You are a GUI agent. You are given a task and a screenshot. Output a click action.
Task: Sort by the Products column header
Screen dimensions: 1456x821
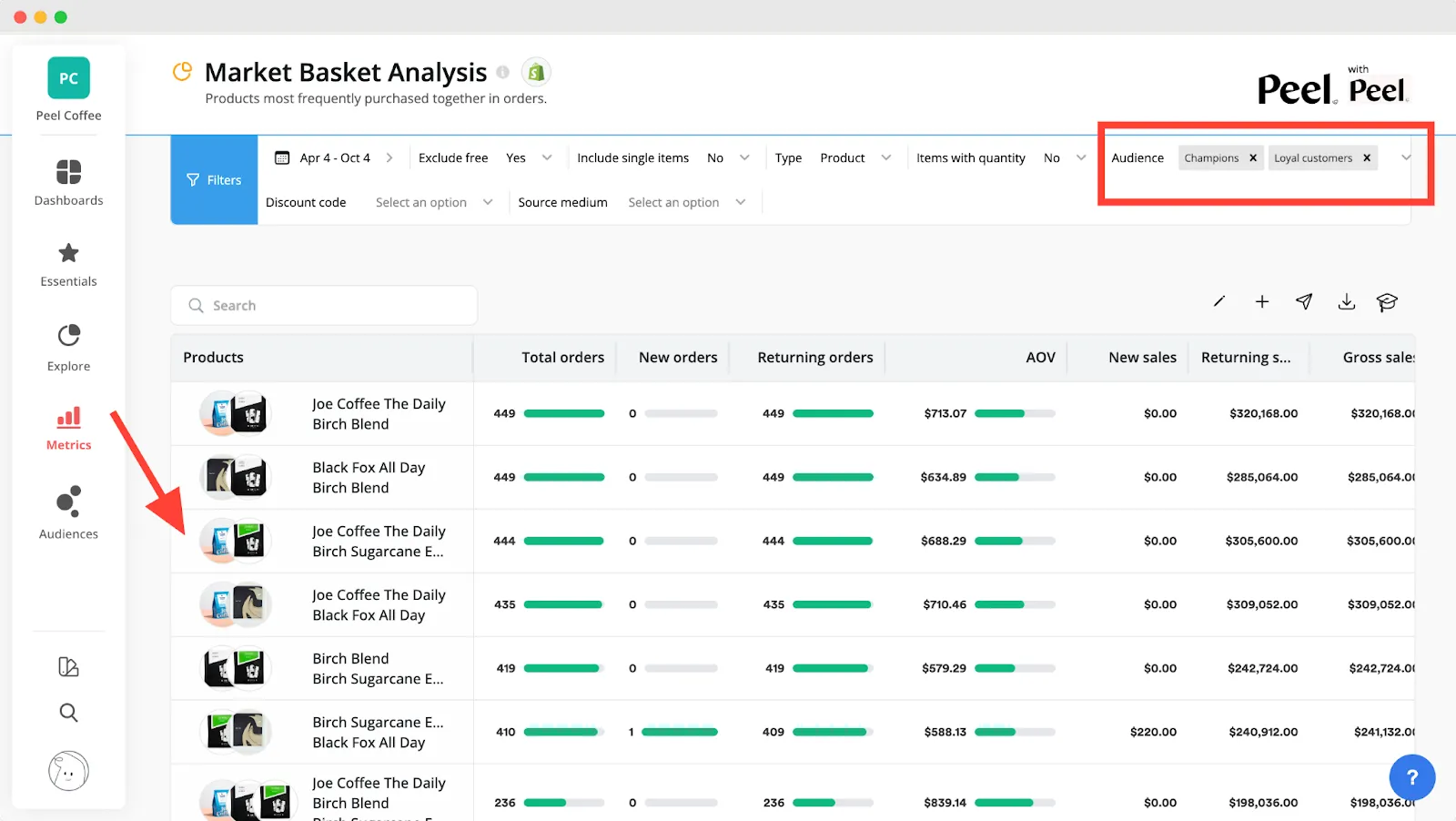[x=213, y=358]
